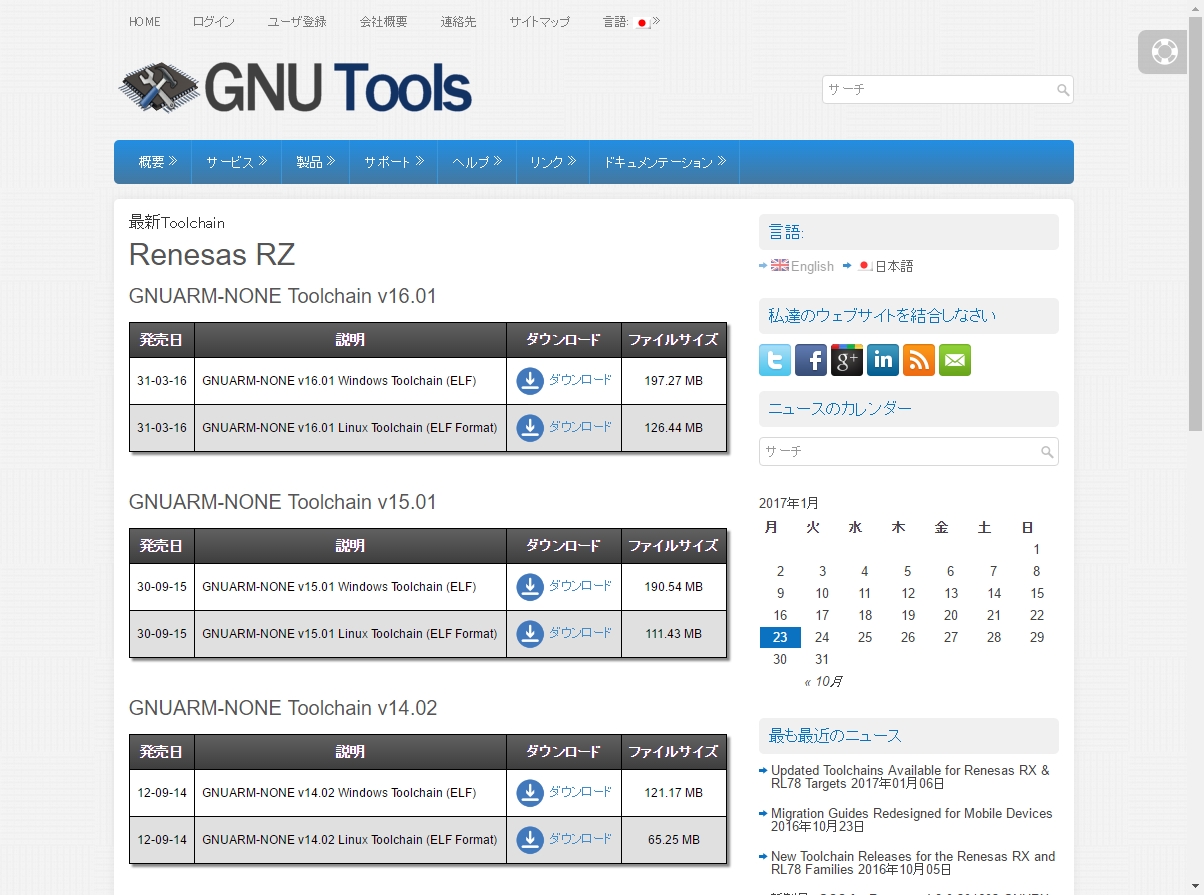1204x895 pixels.
Task: Go to previous month « 10月
Action: 823,682
